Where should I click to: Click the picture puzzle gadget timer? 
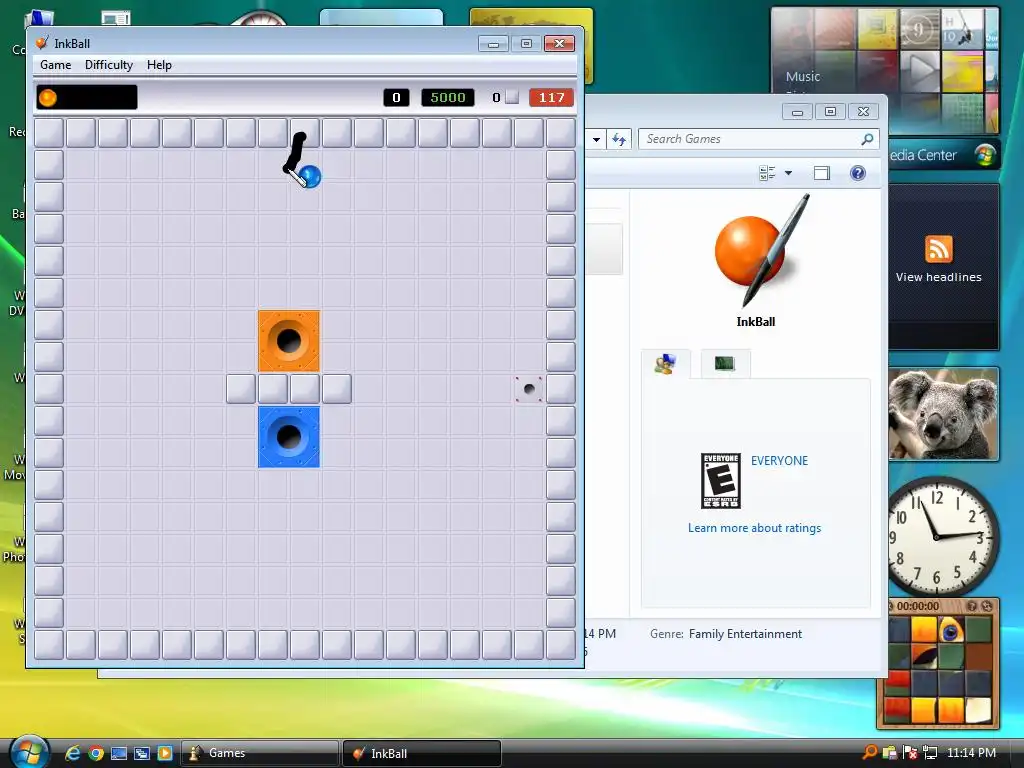(x=918, y=606)
